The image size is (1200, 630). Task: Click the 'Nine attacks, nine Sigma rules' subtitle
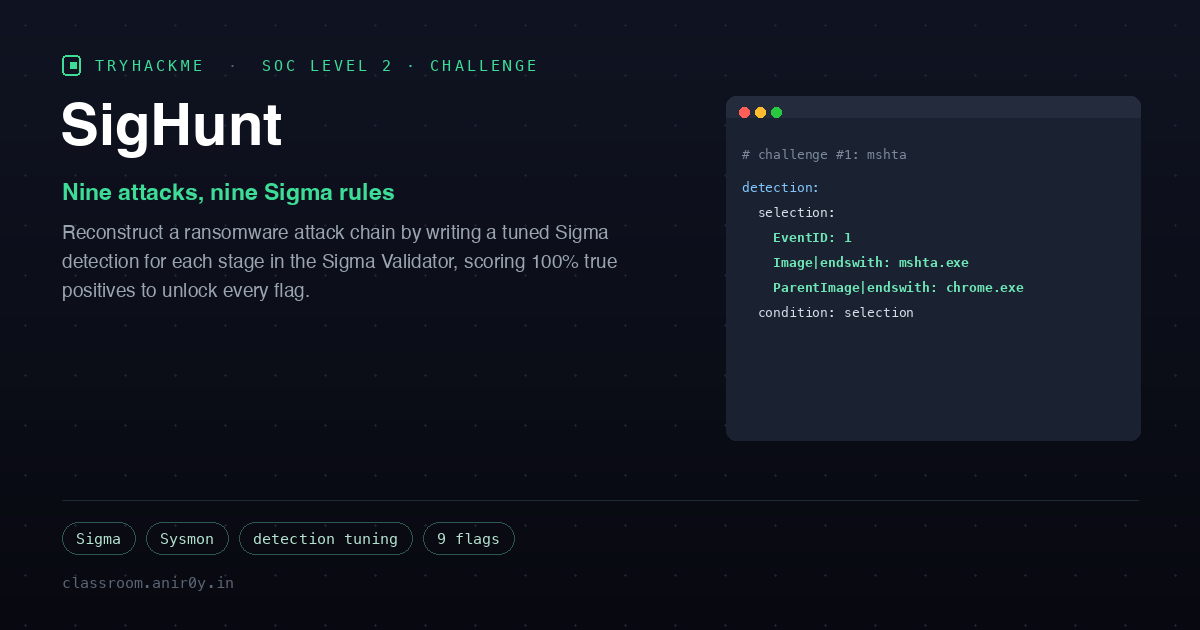point(228,192)
